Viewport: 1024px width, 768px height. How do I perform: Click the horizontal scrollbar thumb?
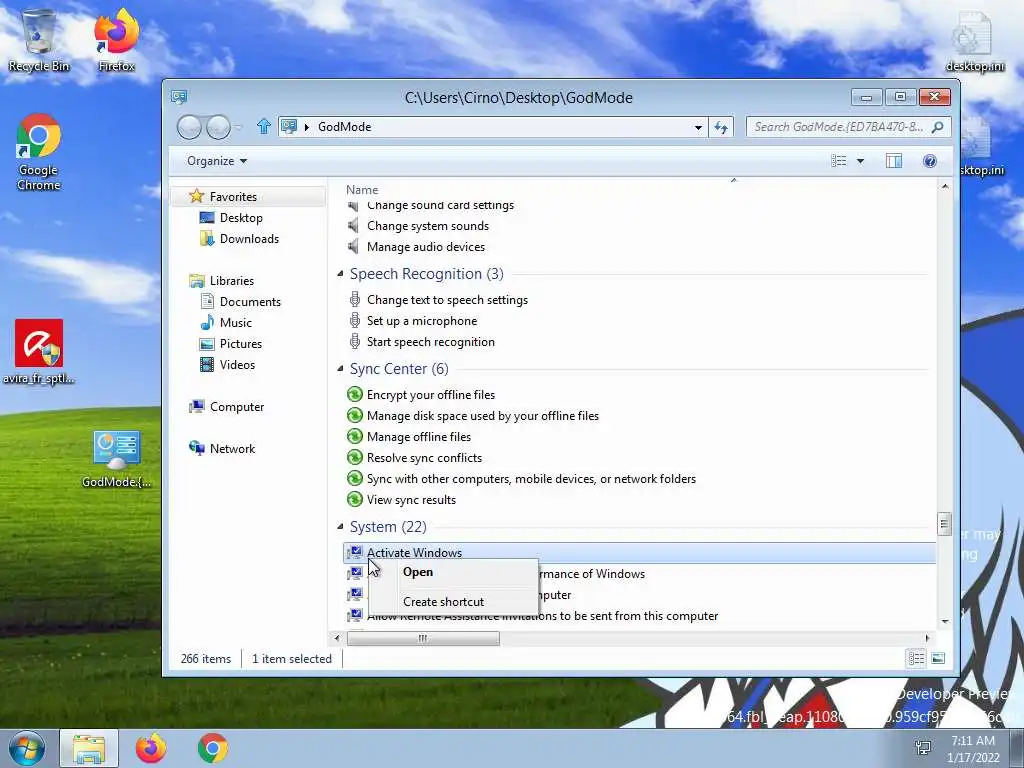tap(423, 638)
